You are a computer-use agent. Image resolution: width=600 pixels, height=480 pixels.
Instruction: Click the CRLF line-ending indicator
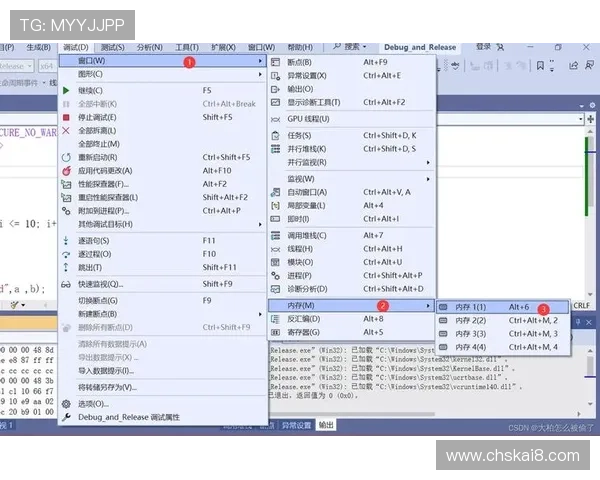coord(582,305)
